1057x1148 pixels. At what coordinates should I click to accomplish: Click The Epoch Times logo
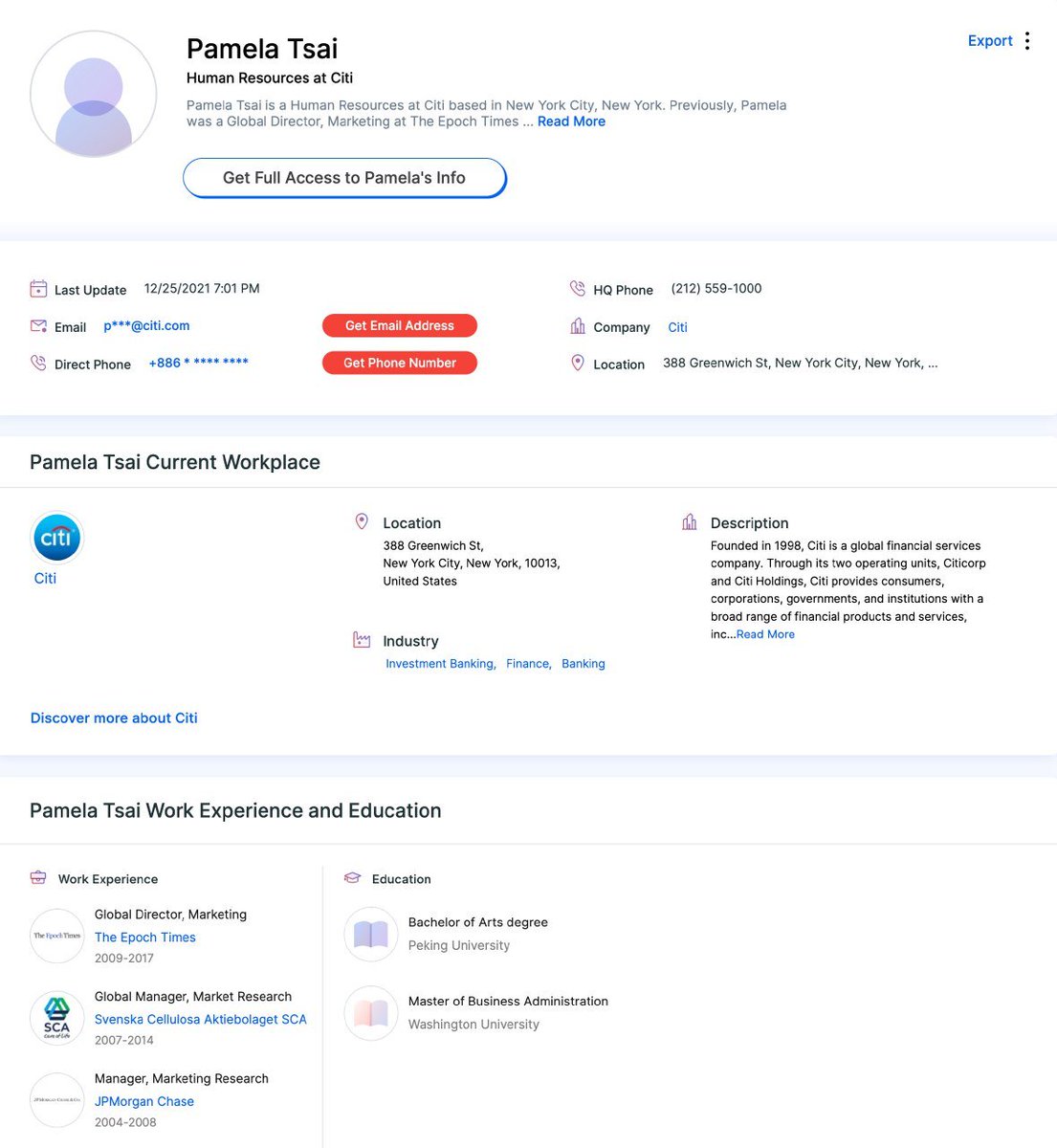click(56, 936)
